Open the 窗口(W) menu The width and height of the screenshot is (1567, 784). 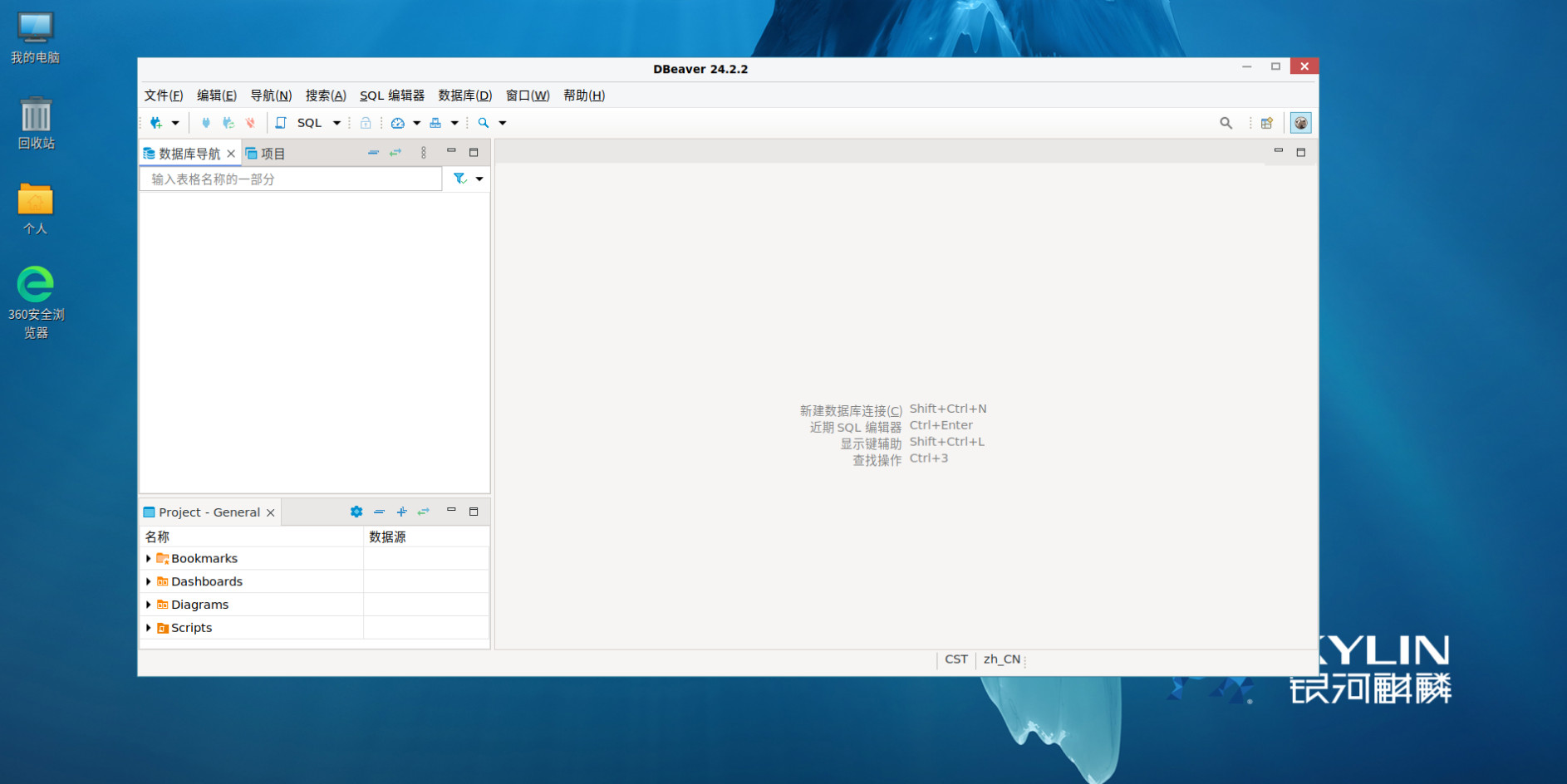528,96
